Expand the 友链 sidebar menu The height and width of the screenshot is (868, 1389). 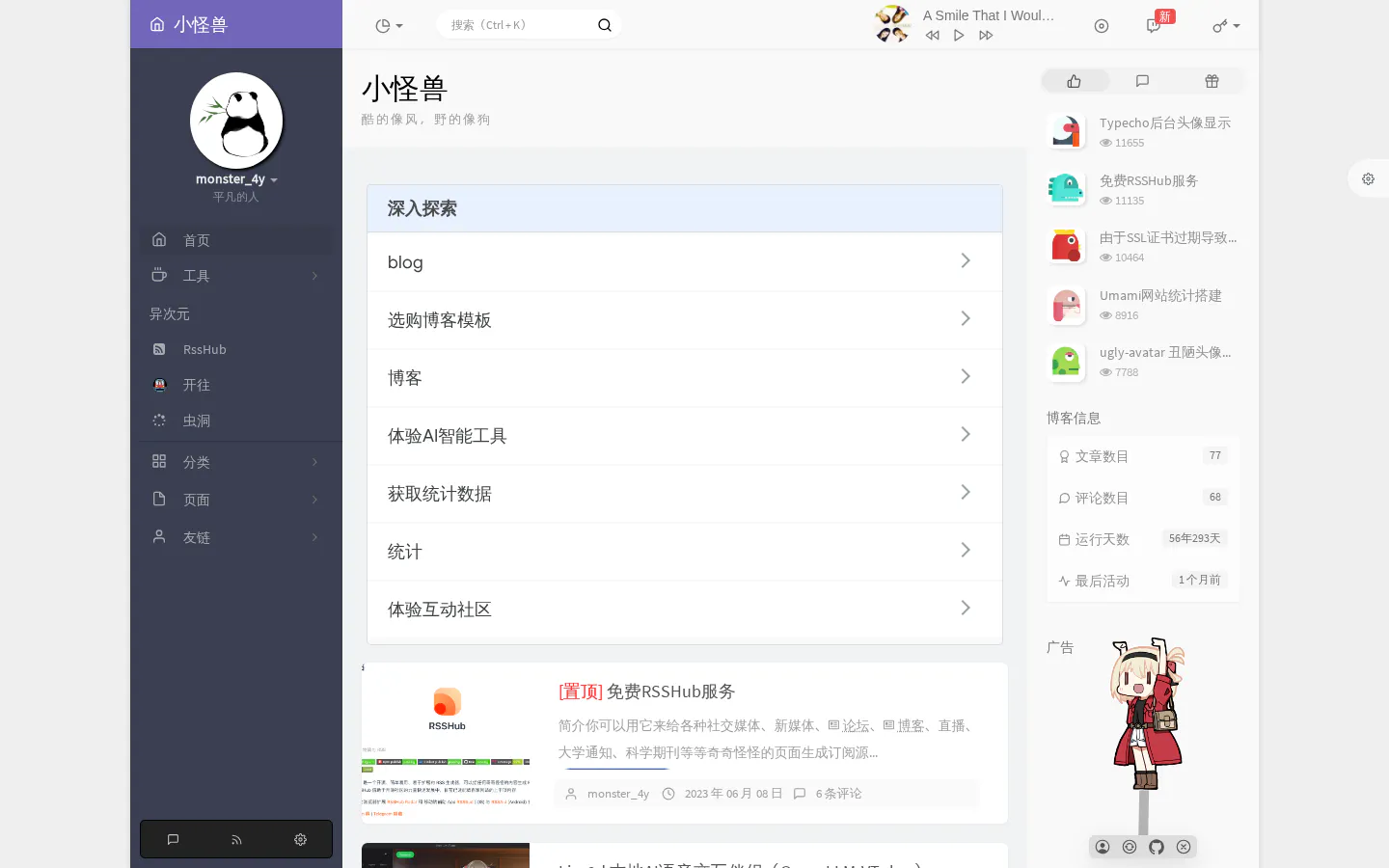click(x=236, y=537)
